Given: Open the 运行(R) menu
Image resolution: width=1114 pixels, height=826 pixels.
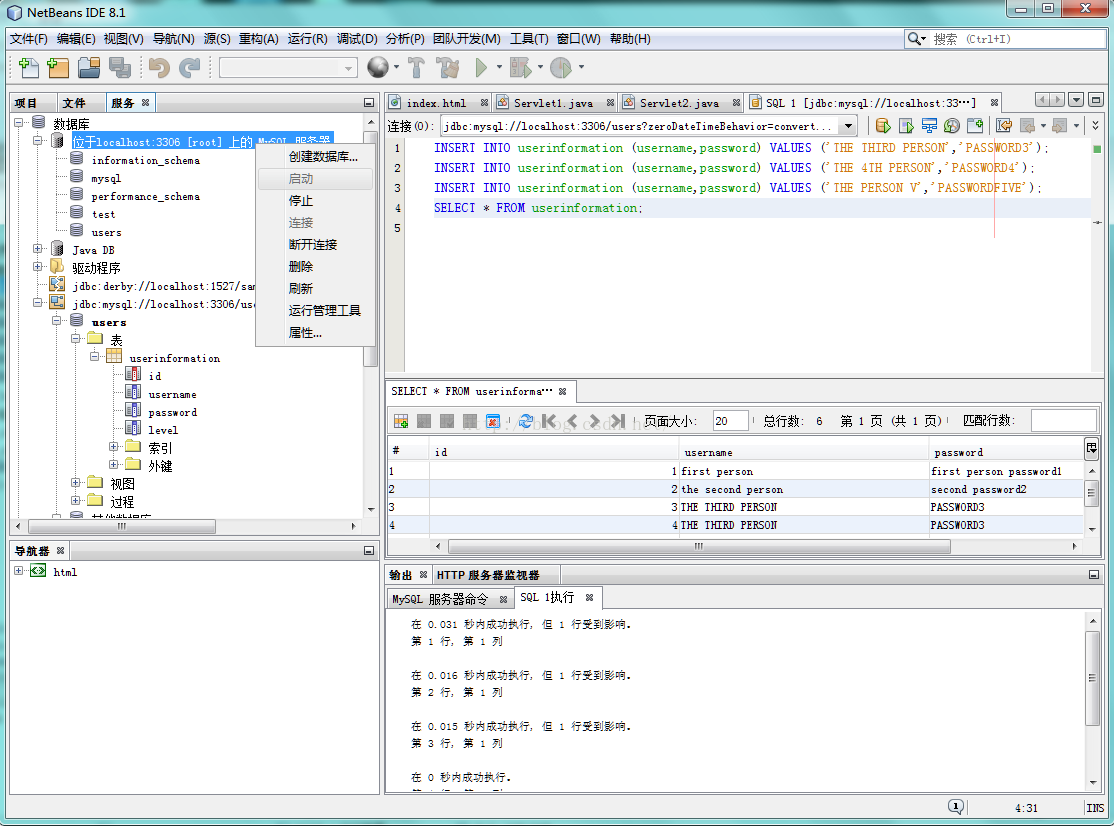Looking at the screenshot, I should [x=308, y=39].
